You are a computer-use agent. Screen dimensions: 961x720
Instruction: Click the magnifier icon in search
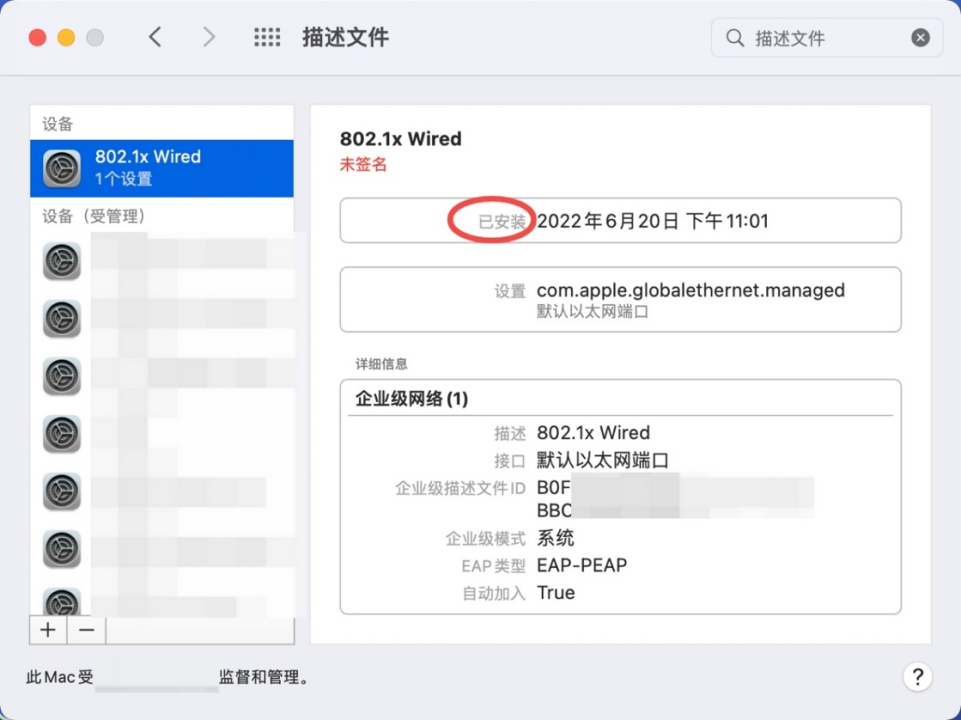(x=735, y=38)
